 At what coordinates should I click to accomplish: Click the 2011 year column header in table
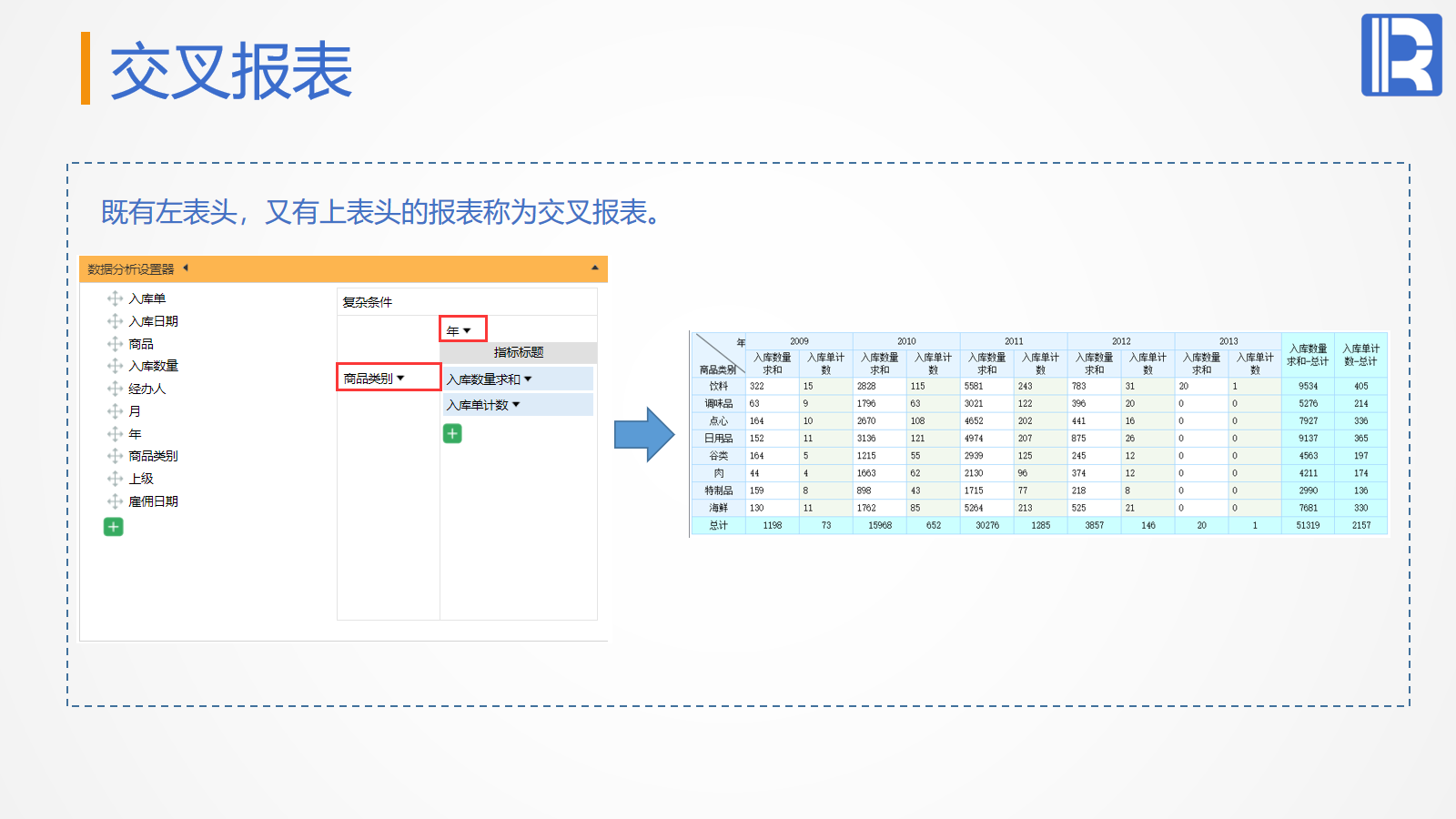click(x=1014, y=341)
